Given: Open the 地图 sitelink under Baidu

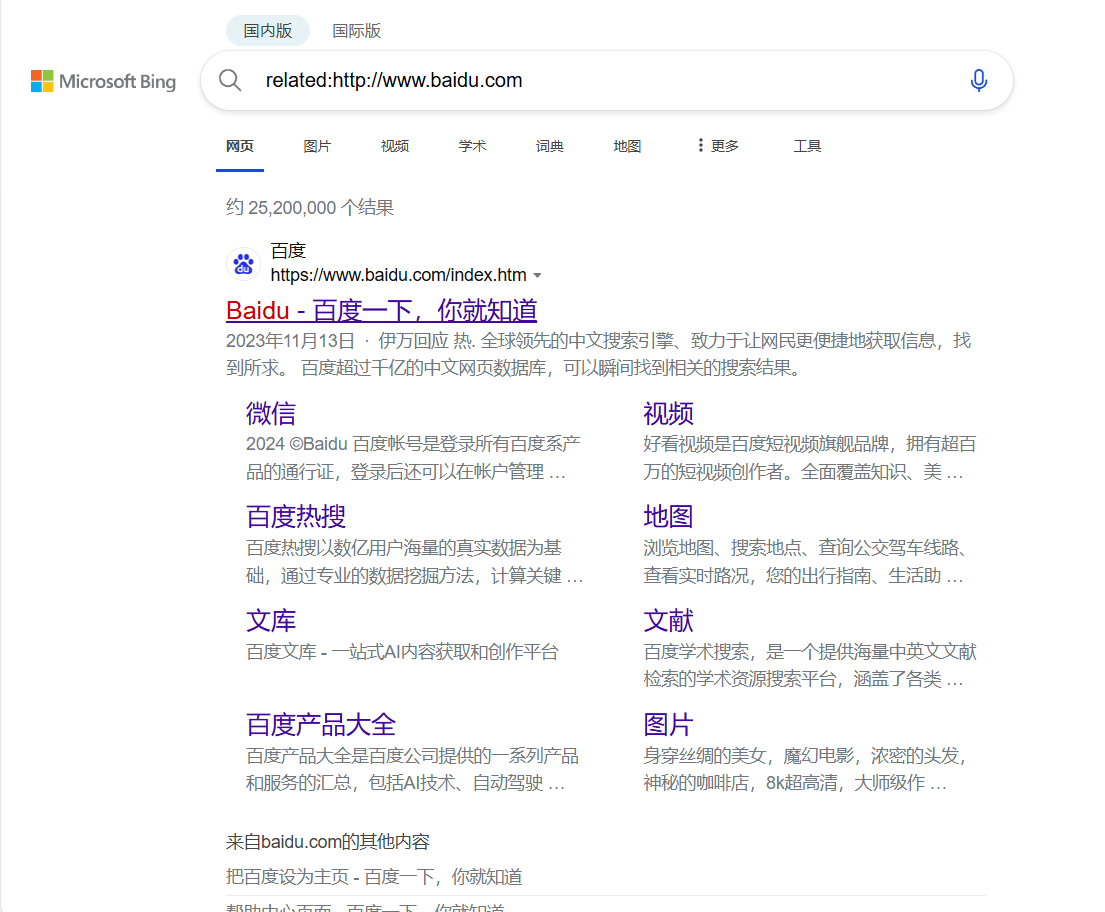Looking at the screenshot, I should click(x=668, y=517).
